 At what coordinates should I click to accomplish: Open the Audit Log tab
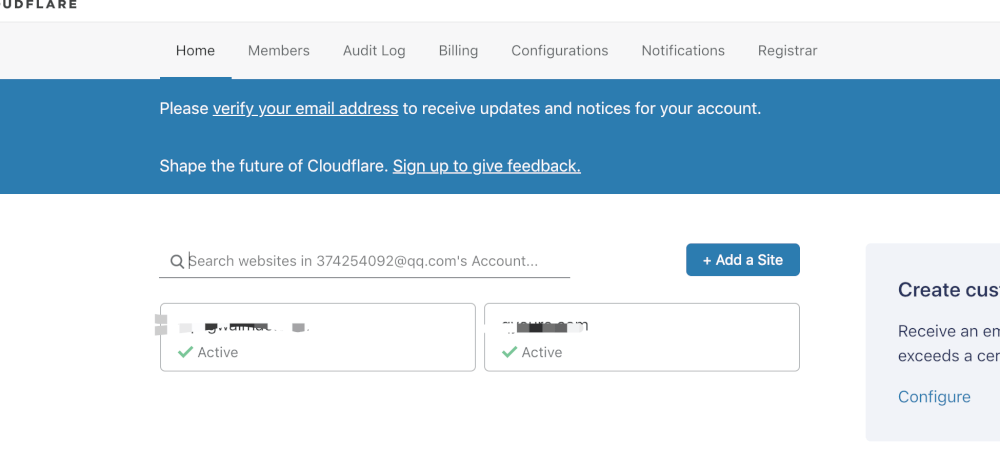(x=374, y=50)
